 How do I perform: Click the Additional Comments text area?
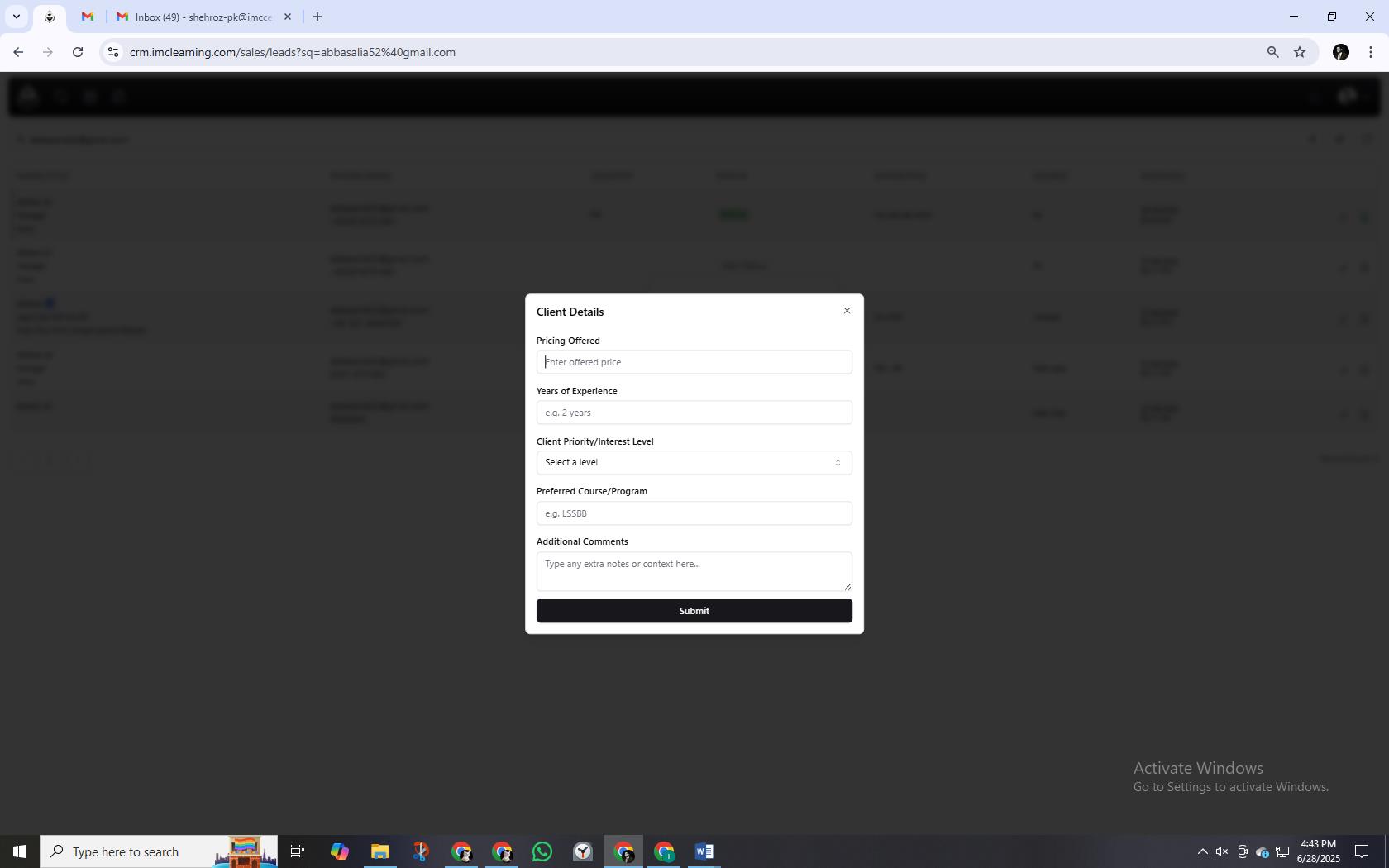click(694, 571)
